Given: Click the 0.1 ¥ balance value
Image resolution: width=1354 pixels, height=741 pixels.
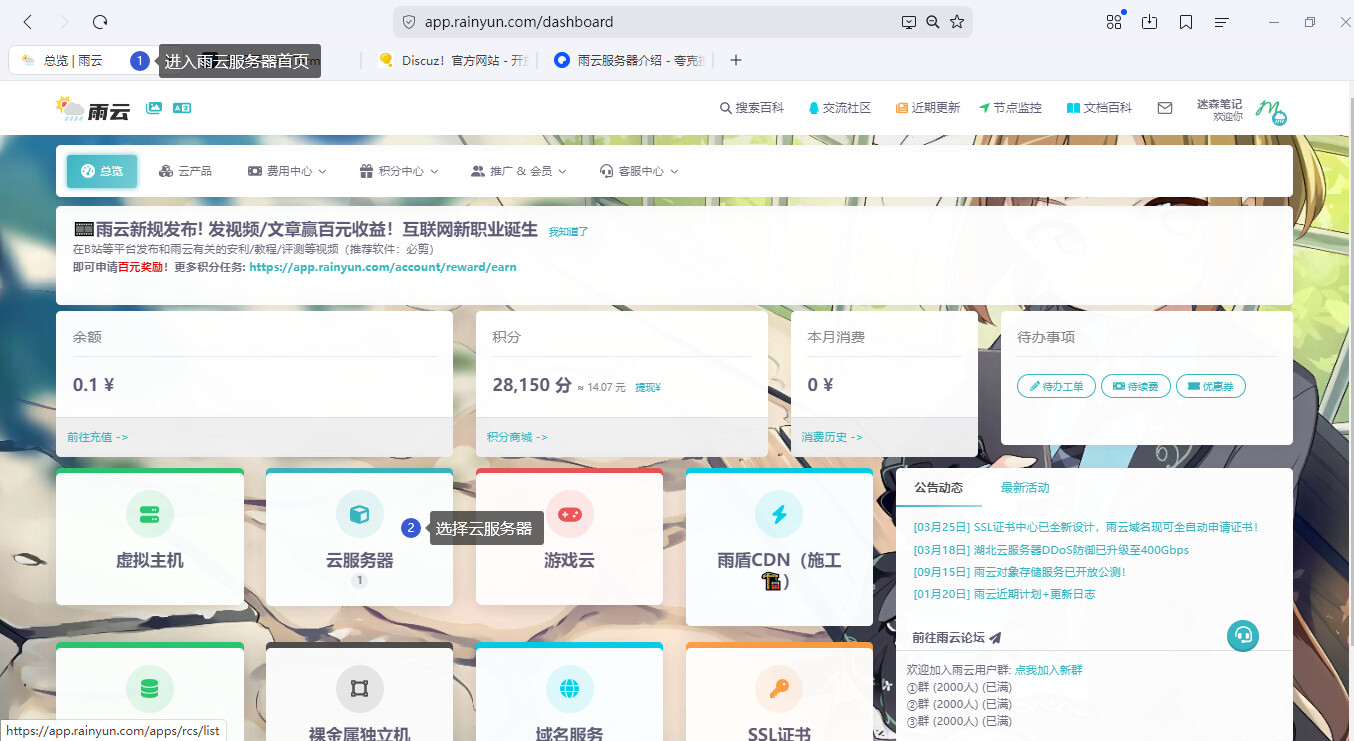Looking at the screenshot, I should (x=94, y=385).
